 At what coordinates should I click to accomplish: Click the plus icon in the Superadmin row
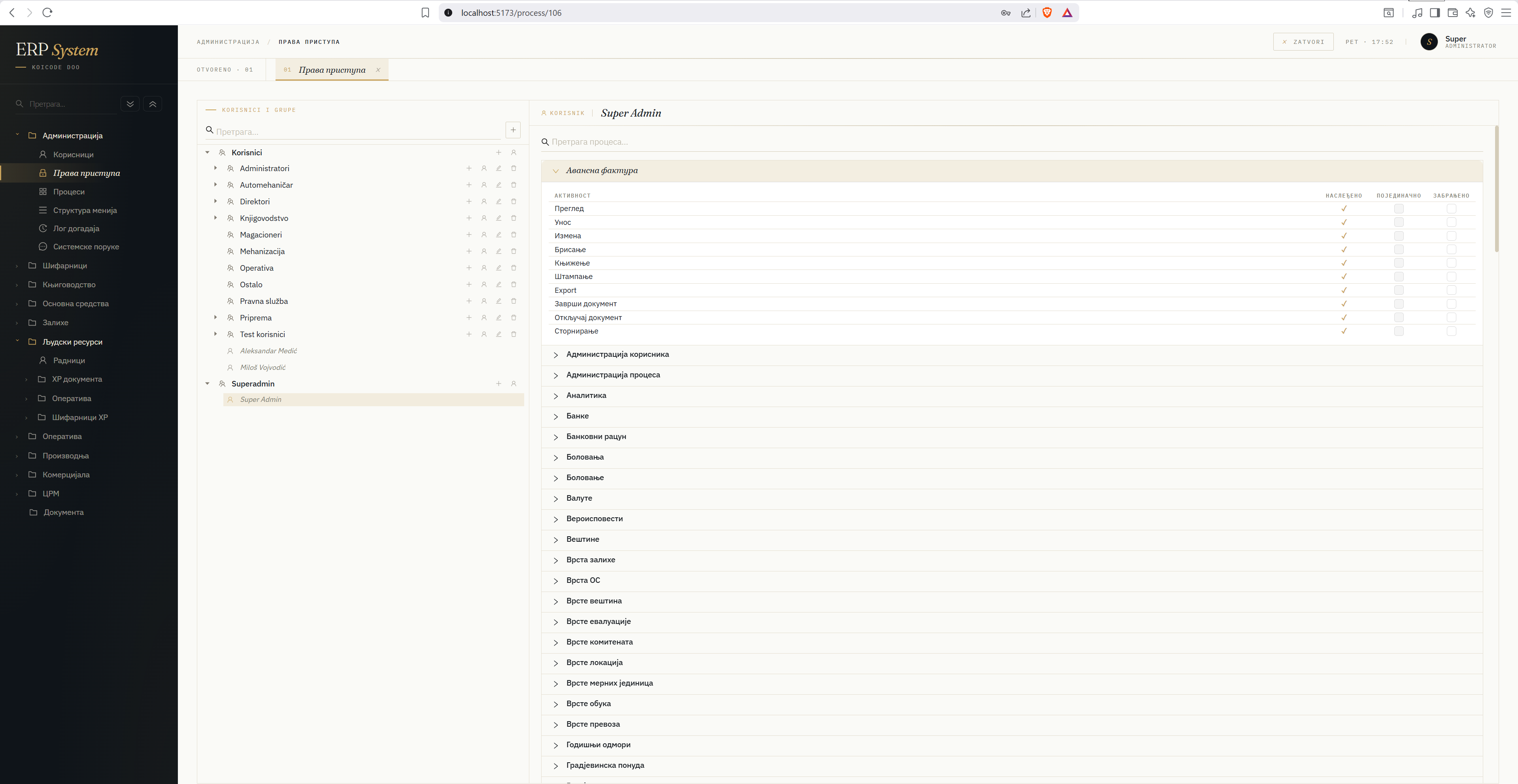[498, 383]
